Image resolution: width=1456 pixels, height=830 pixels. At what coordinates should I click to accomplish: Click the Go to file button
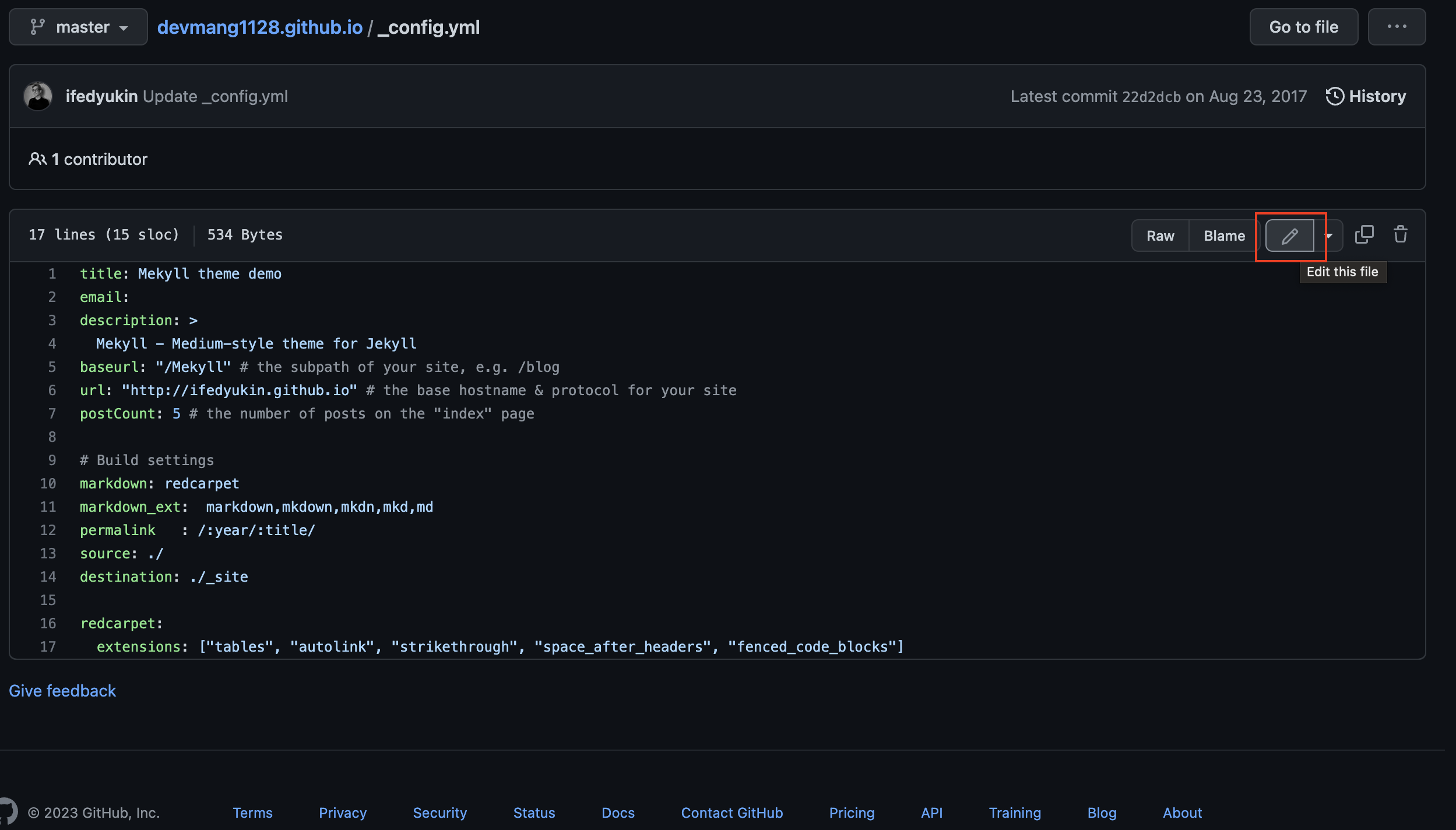pyautogui.click(x=1303, y=27)
